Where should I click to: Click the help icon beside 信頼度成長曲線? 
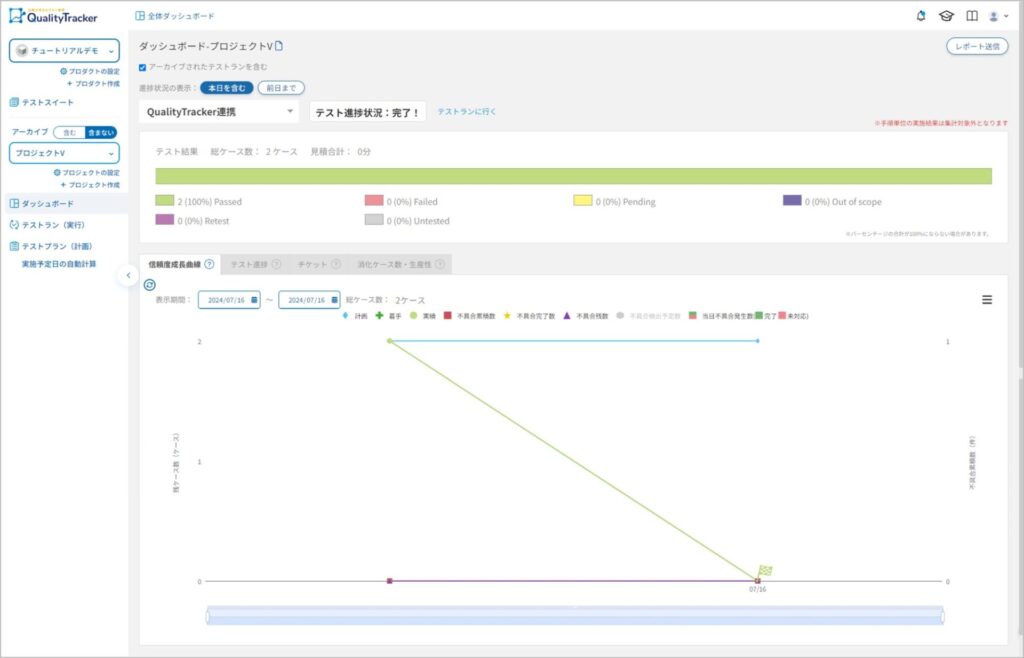pos(209,264)
